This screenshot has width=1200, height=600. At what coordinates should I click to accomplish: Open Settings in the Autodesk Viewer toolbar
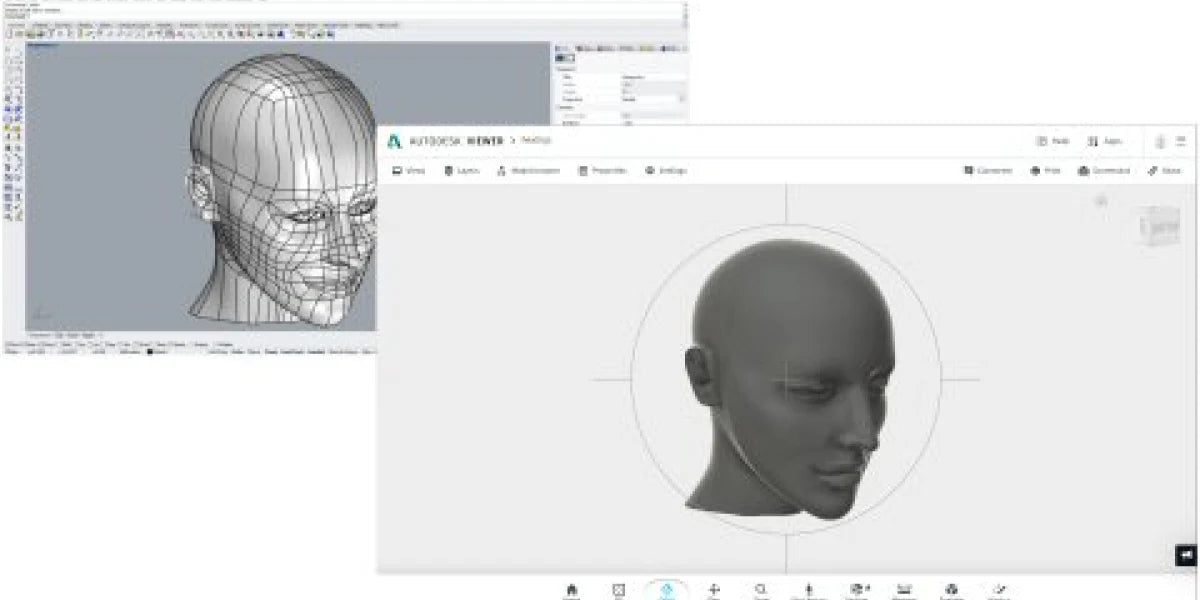[x=666, y=171]
